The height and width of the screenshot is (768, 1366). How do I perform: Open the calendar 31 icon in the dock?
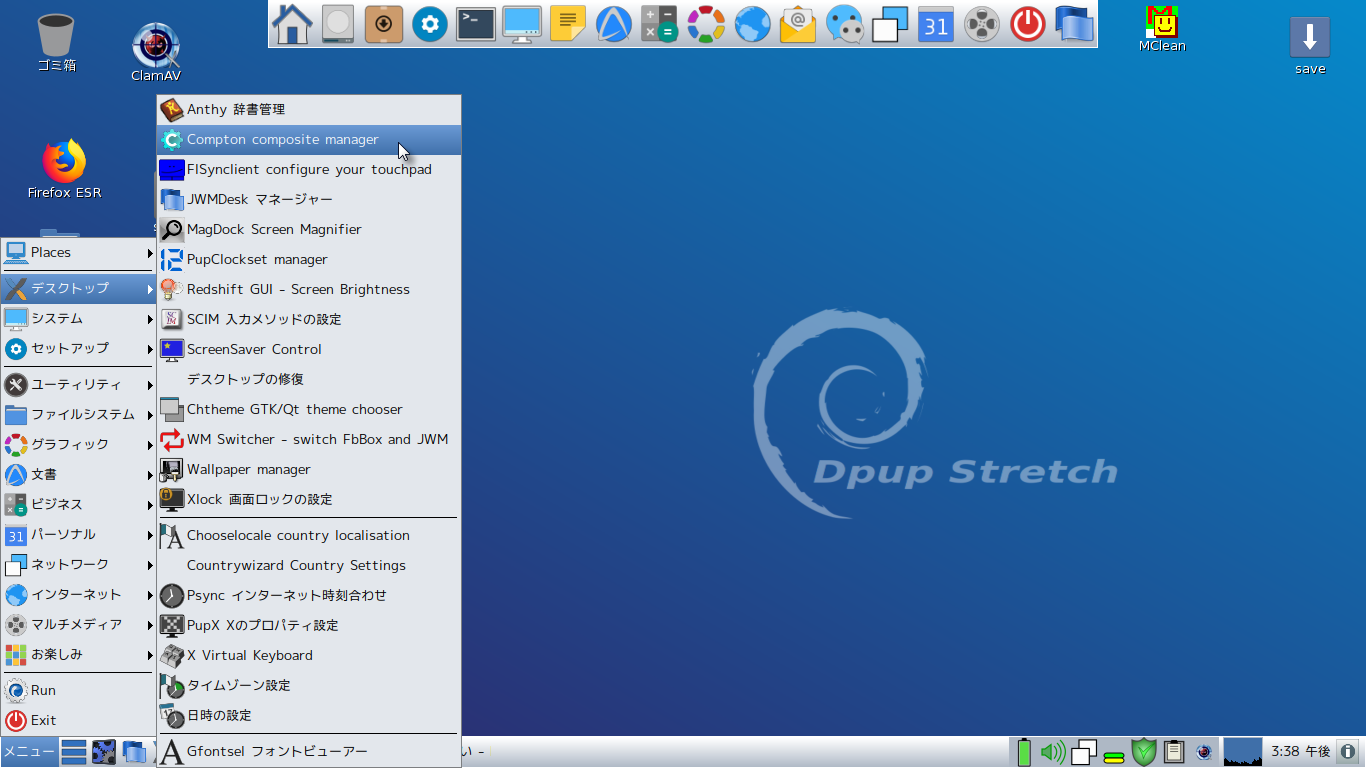coord(936,24)
